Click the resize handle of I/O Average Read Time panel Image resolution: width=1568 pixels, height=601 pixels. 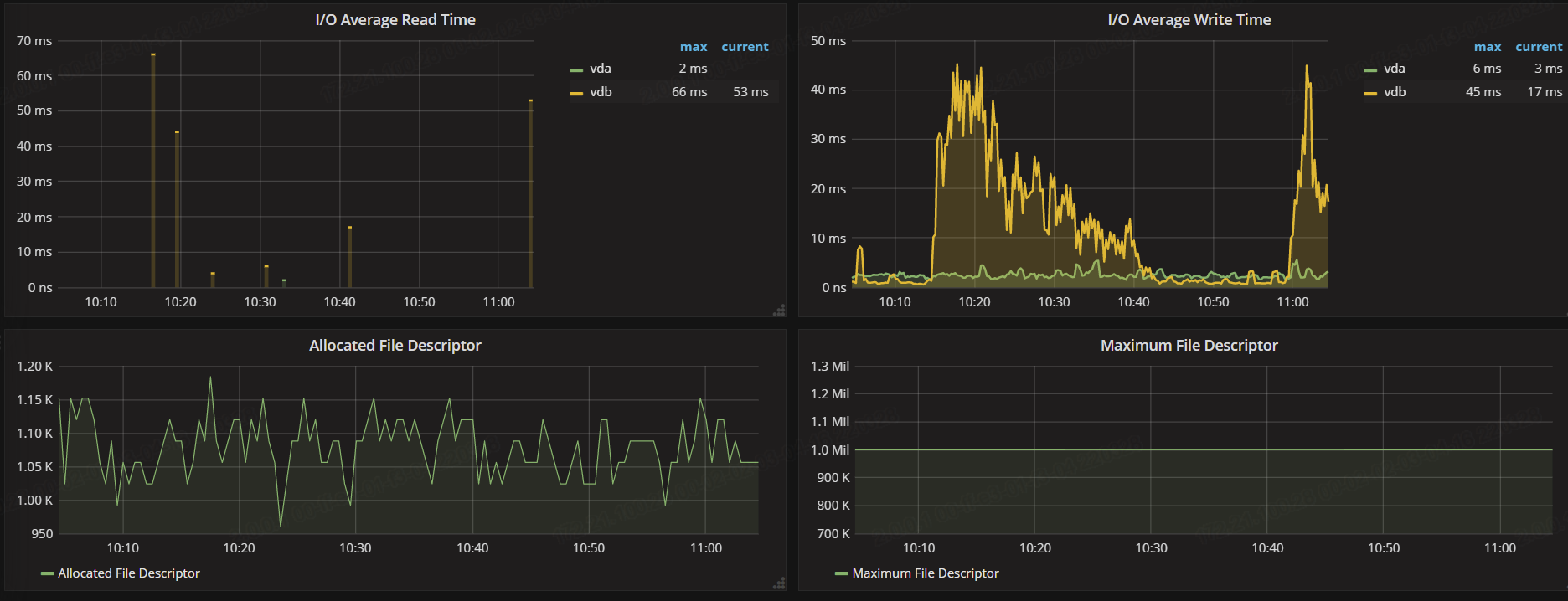coord(779,311)
